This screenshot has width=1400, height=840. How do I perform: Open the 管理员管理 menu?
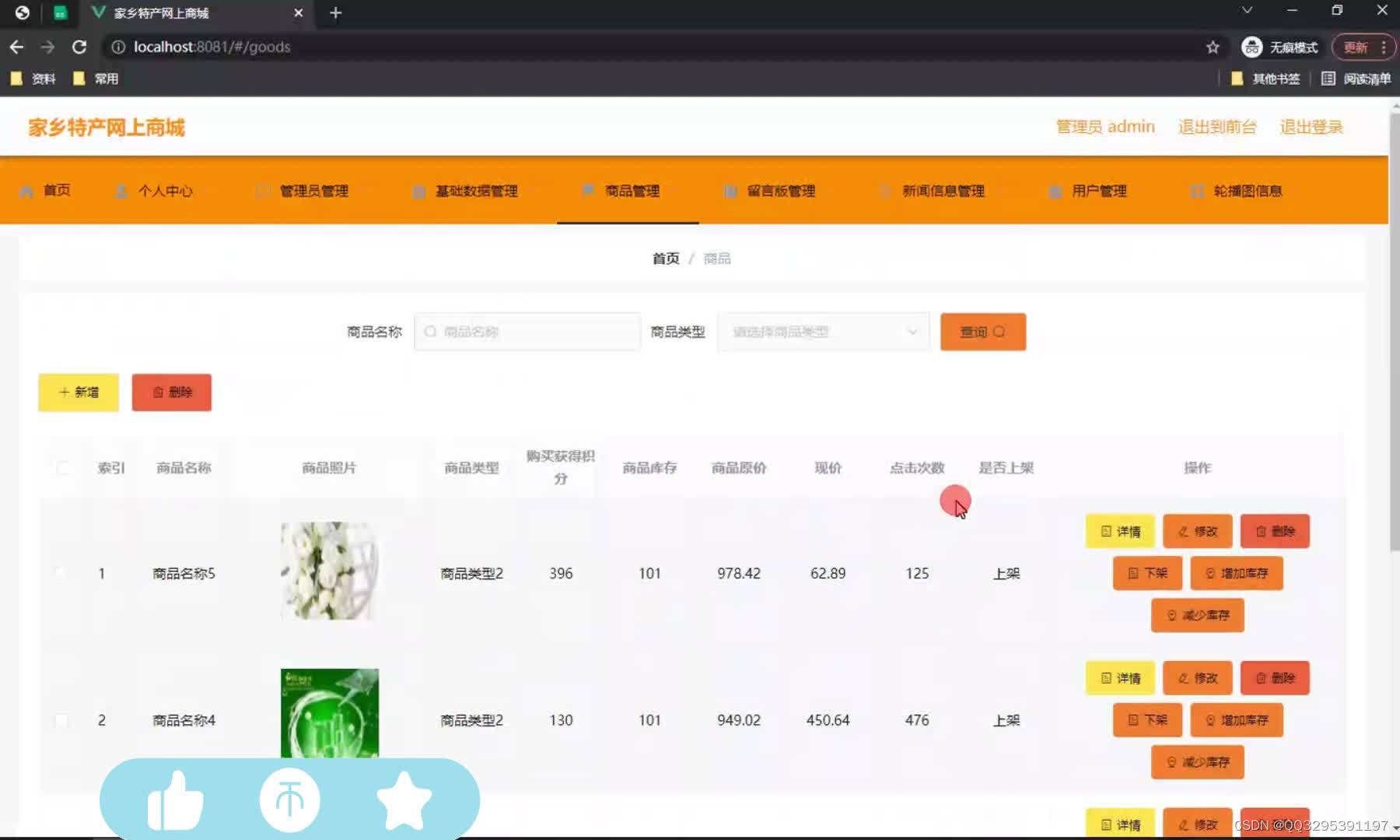pos(303,191)
